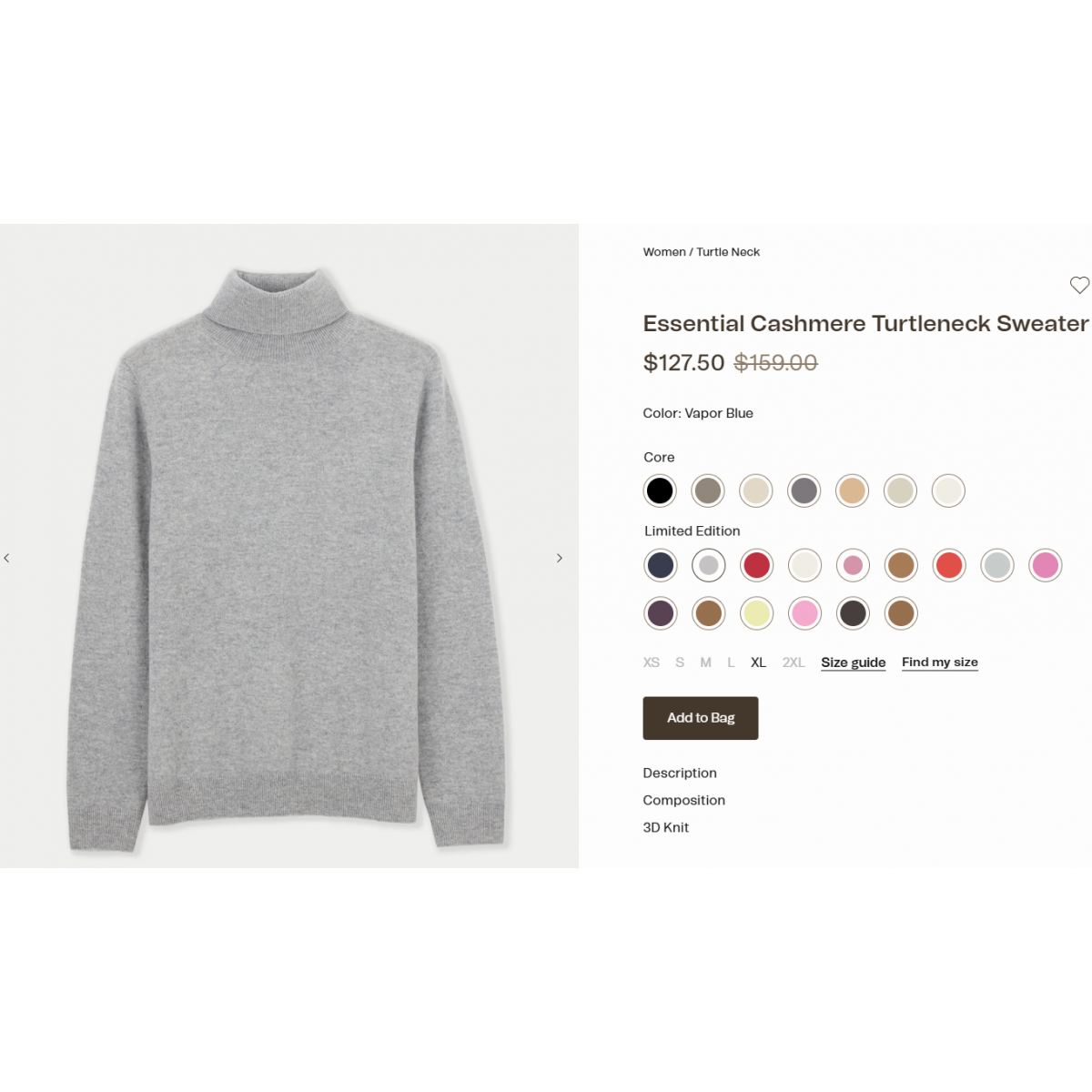
Task: Select size XS
Action: 652,662
